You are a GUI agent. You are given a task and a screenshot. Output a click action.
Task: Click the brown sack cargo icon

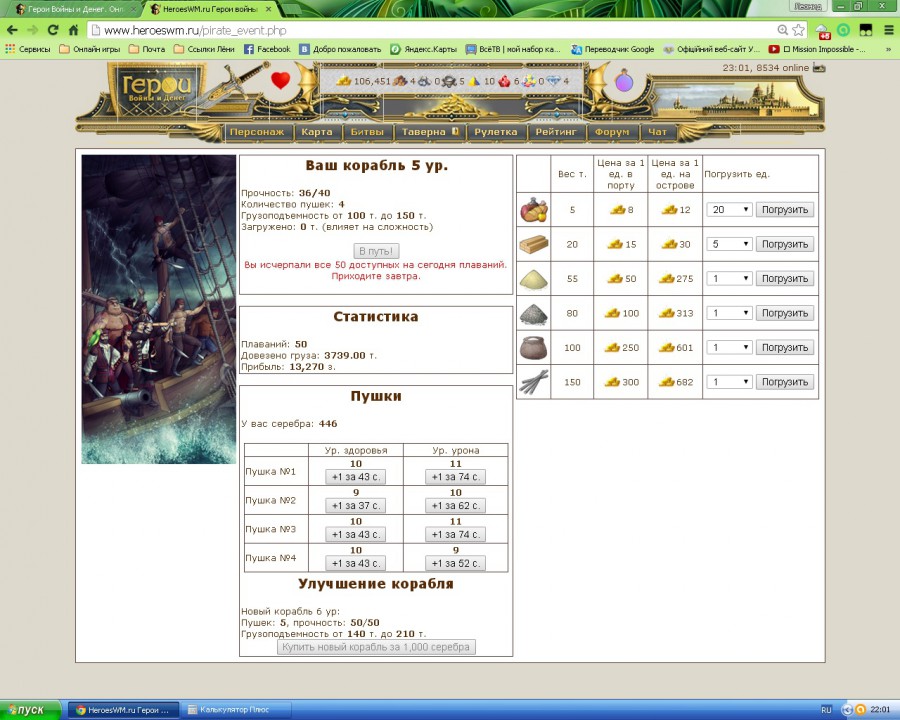(x=534, y=347)
